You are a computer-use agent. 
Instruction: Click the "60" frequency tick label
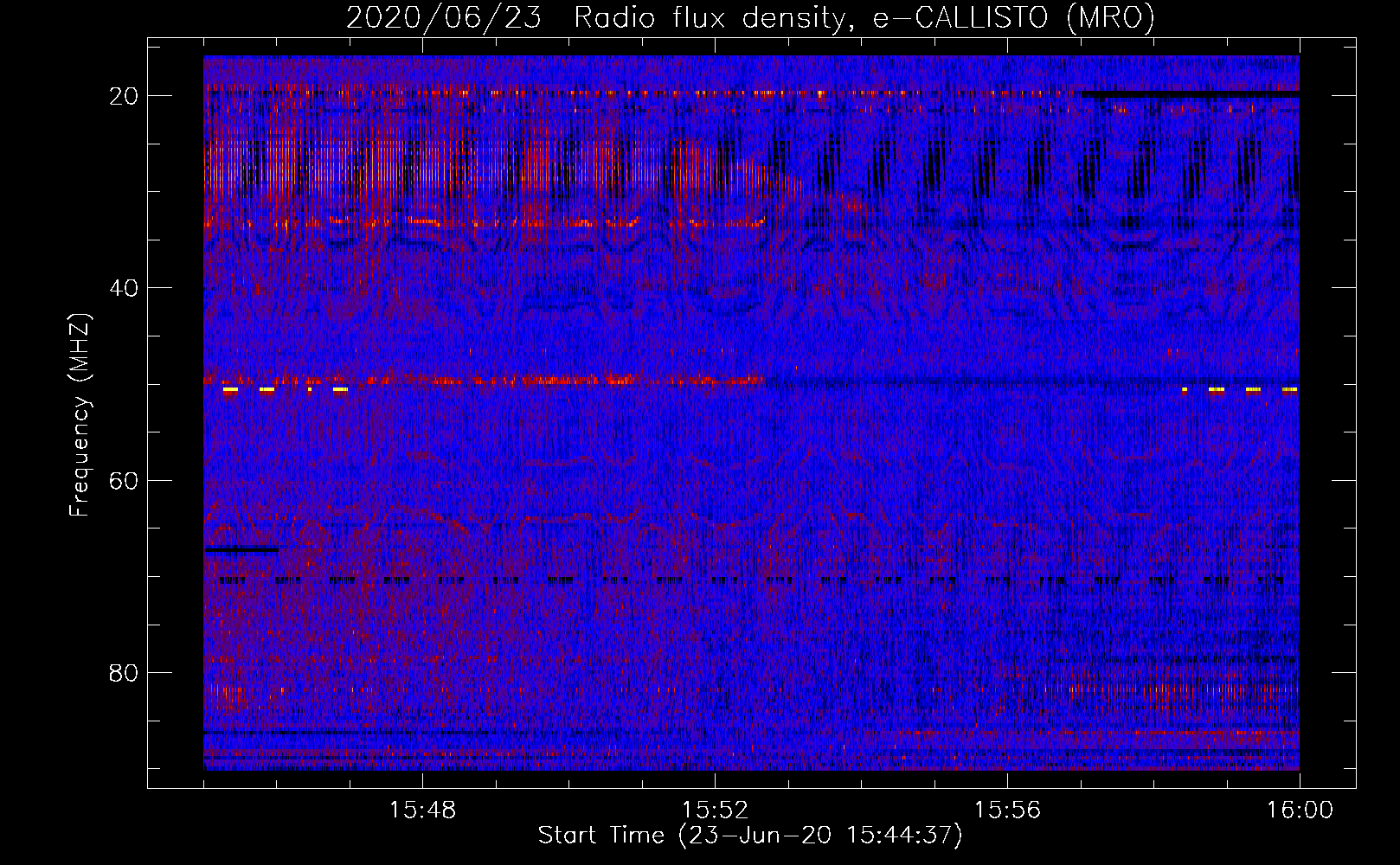[x=125, y=480]
